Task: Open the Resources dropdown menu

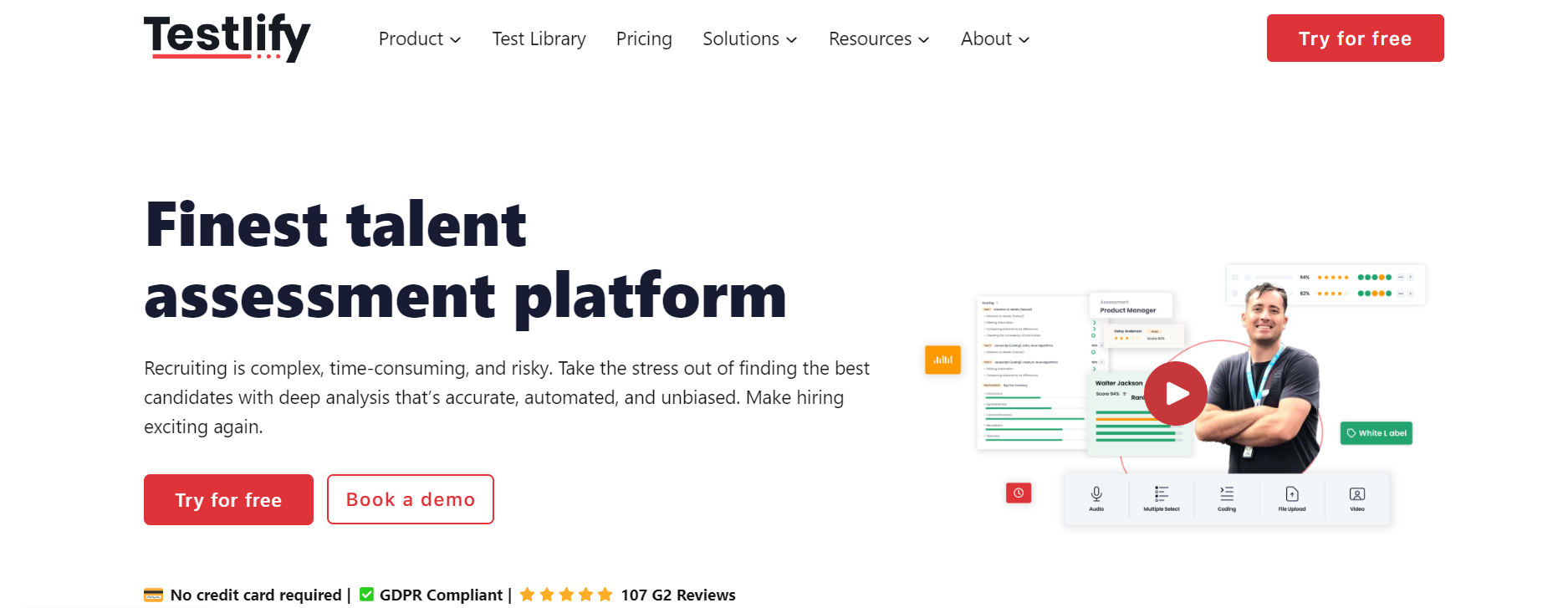Action: pos(878,39)
